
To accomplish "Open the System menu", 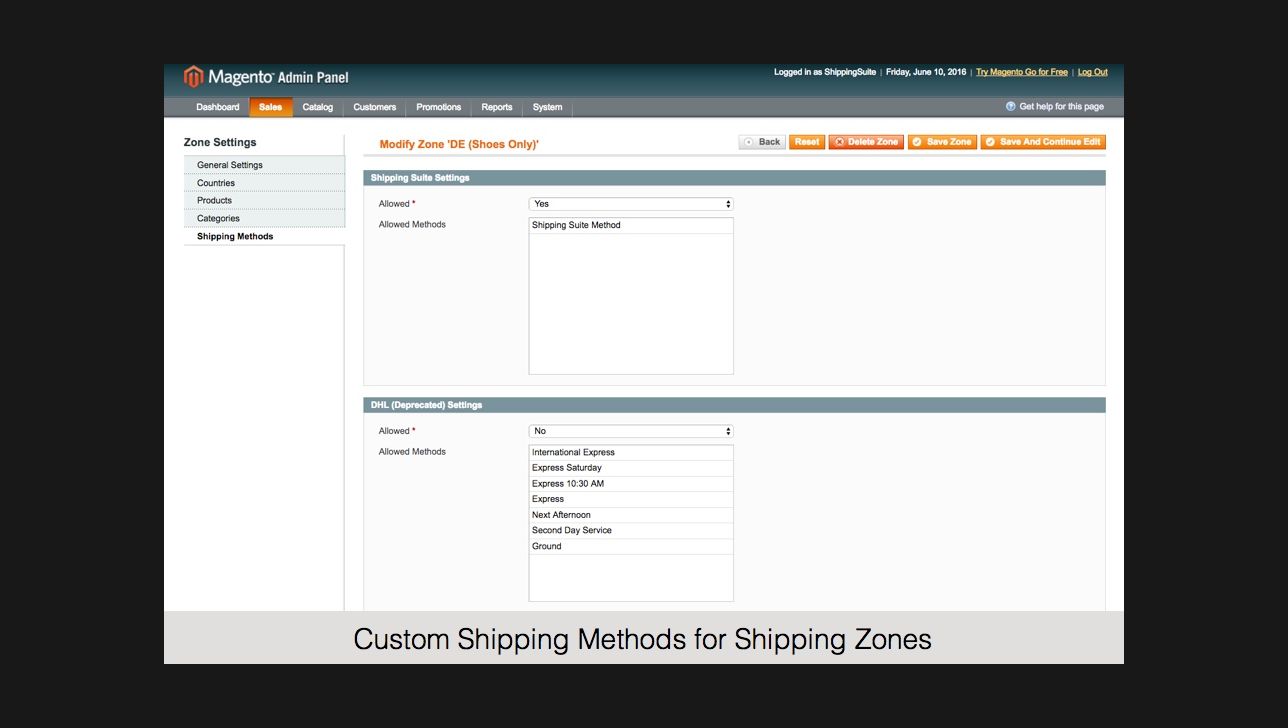I will [x=547, y=107].
